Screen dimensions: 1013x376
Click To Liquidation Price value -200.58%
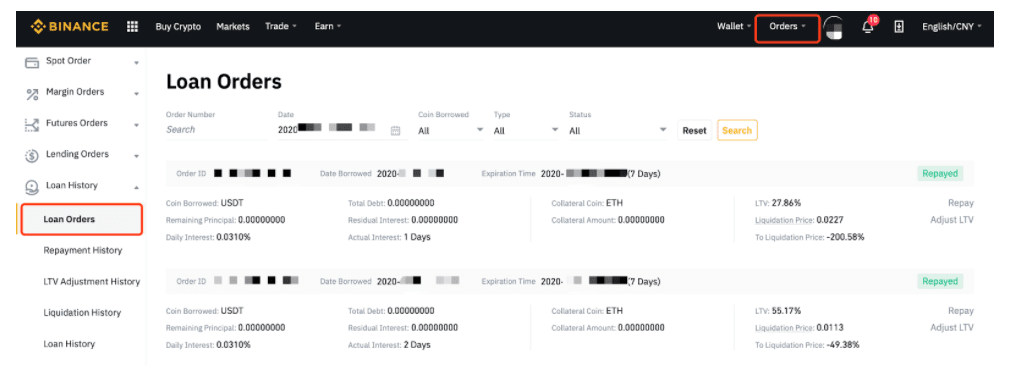click(845, 237)
